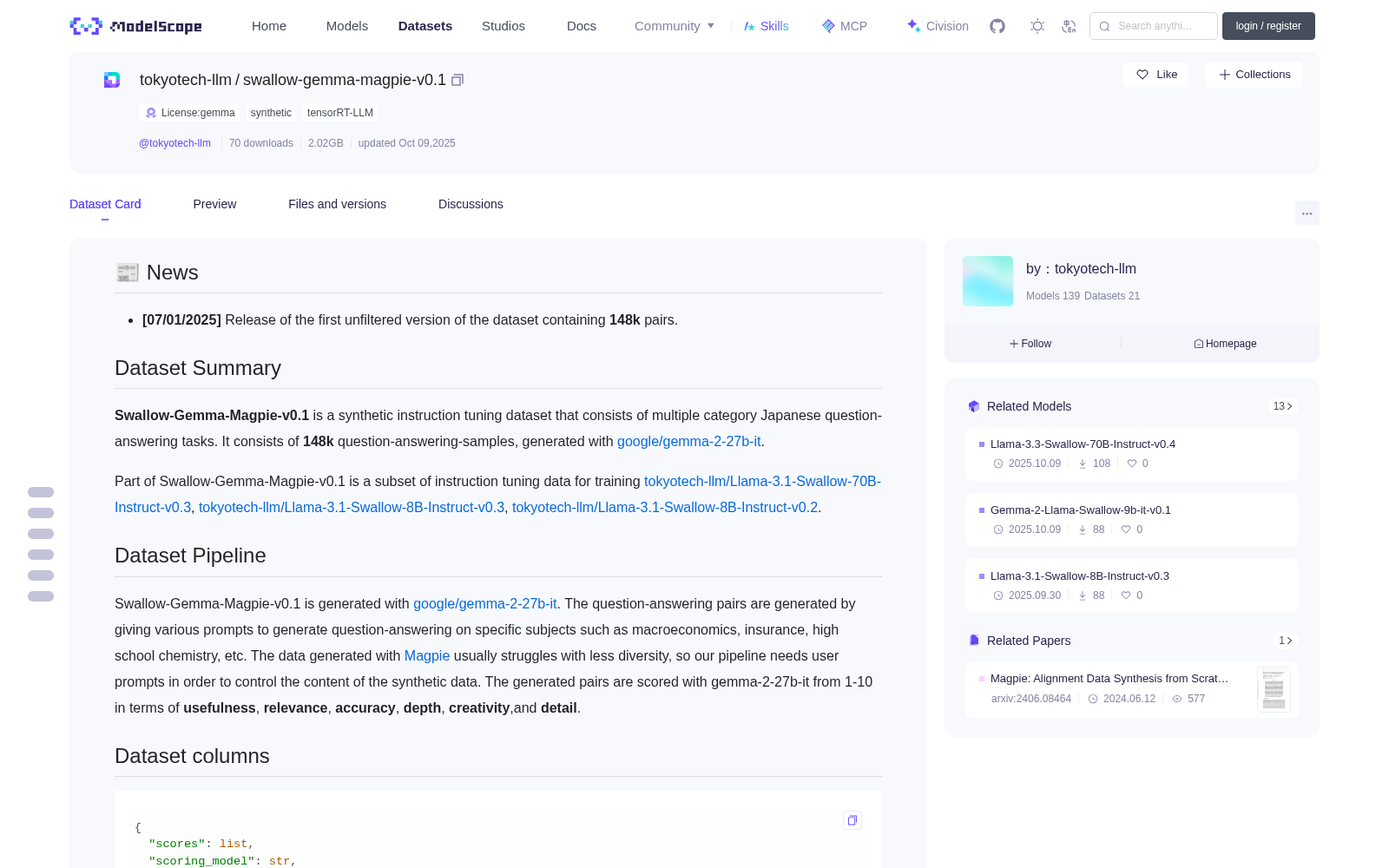The width and height of the screenshot is (1389, 868).
Task: Click the arxiv:2406.08464 identifier
Action: pyautogui.click(x=1031, y=699)
